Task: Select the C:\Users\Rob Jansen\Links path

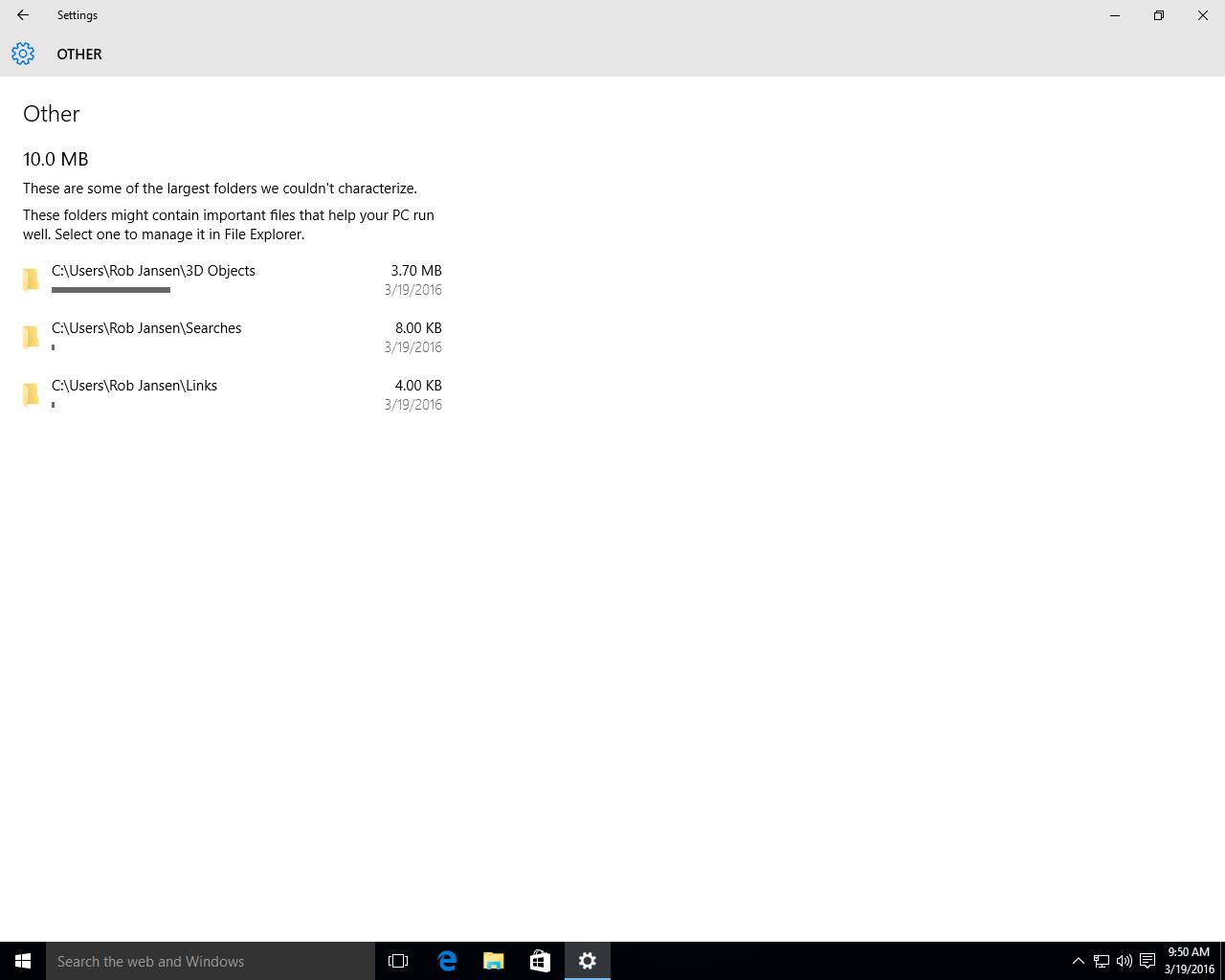Action: [134, 386]
